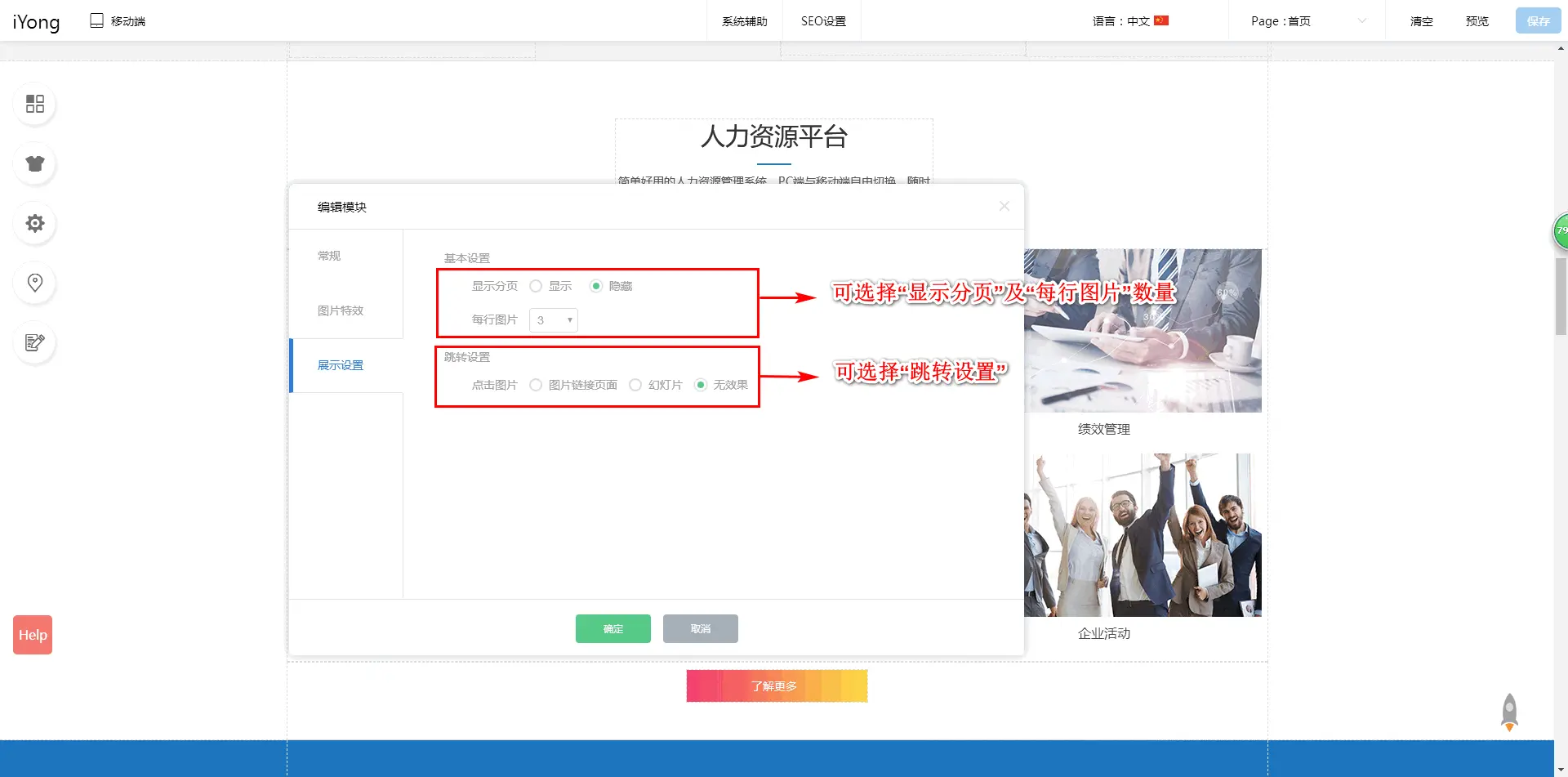Select the 图片链接页面 radio option
This screenshot has width=1568, height=777.
536,385
